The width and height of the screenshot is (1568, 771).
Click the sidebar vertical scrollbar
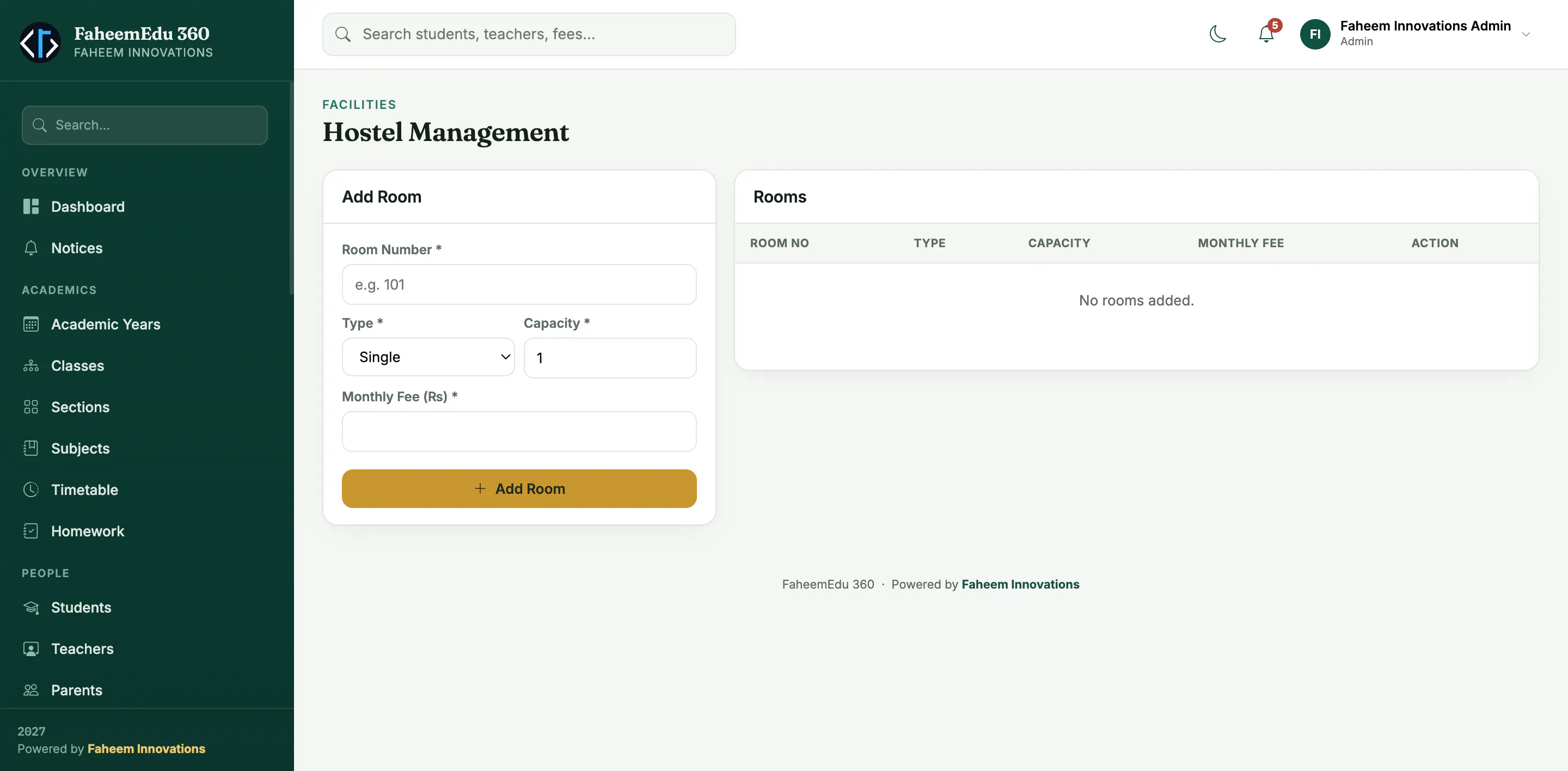(292, 188)
